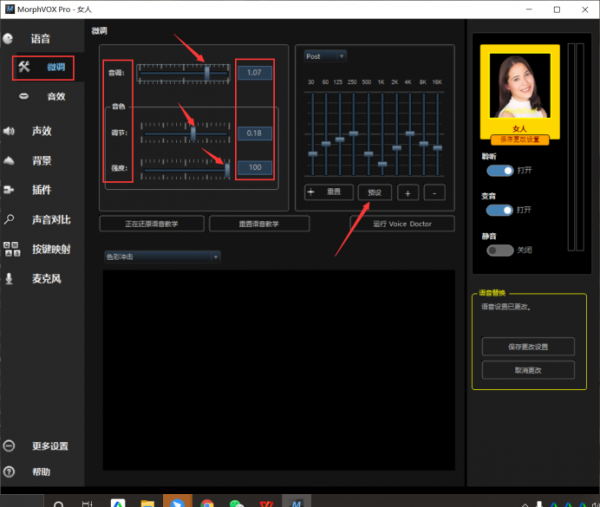Expand the 色彩冲击 dropdown list
The height and width of the screenshot is (507, 600).
click(162, 257)
